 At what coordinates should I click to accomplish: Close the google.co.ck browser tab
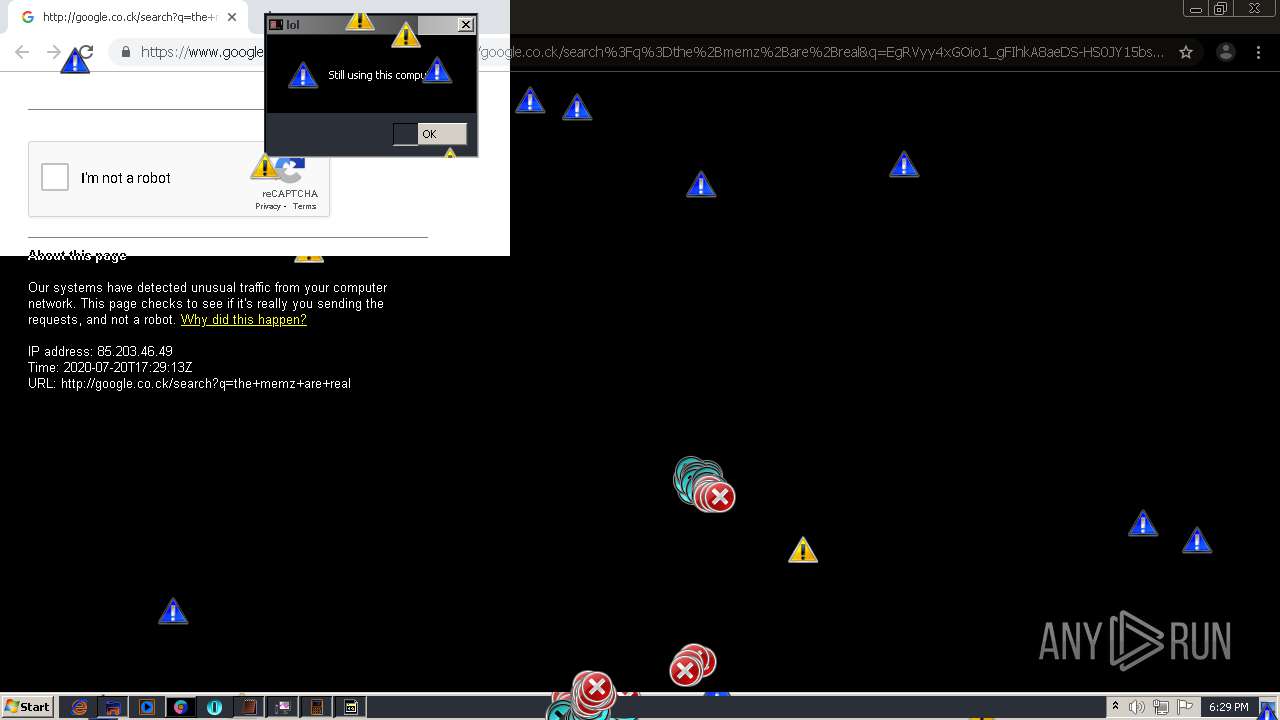coord(232,17)
